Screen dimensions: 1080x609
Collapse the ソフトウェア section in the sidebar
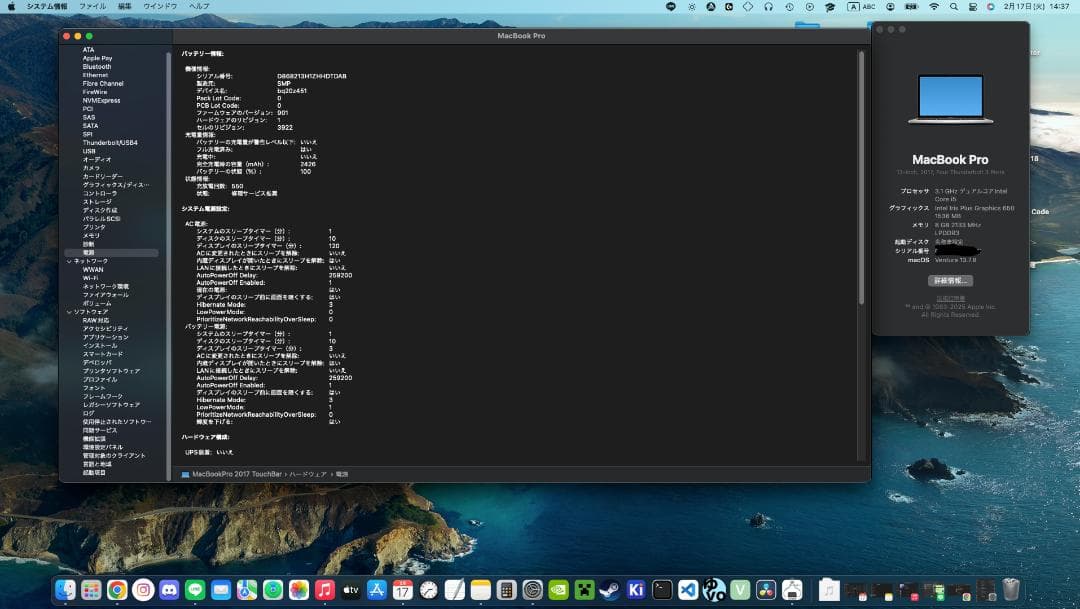(x=69, y=311)
